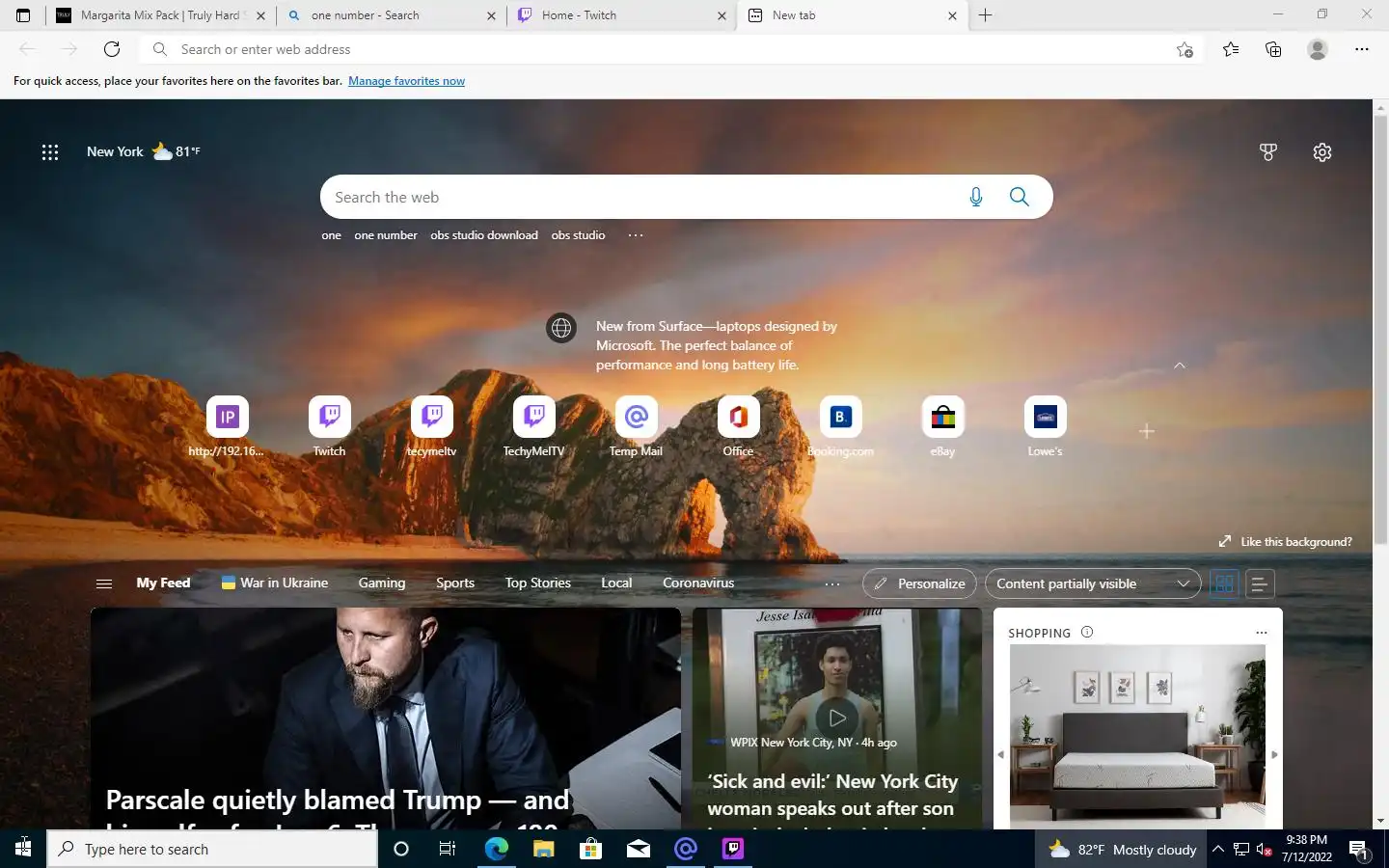The width and height of the screenshot is (1389, 868).
Task: Select Gaming feed tab
Action: [382, 583]
